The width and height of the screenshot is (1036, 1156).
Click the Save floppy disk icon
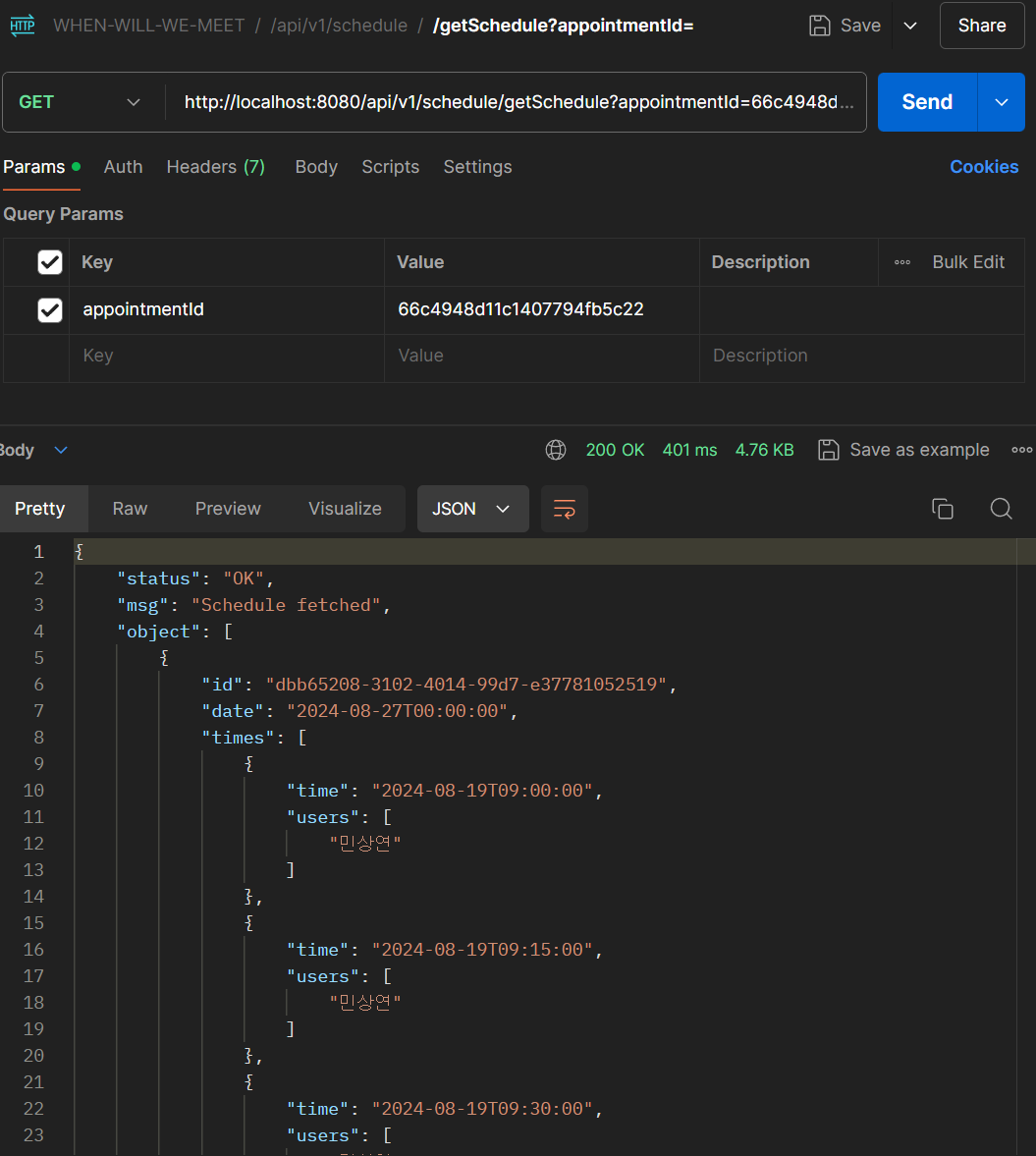[x=819, y=26]
